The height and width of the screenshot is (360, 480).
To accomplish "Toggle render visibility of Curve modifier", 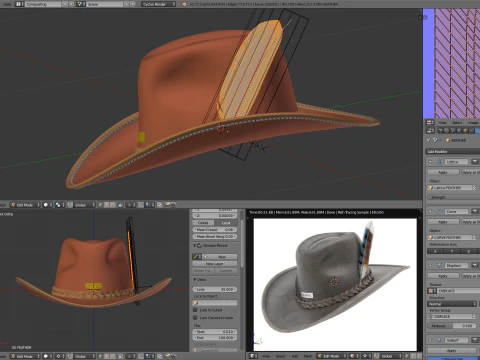I will pyautogui.click(x=474, y=211).
